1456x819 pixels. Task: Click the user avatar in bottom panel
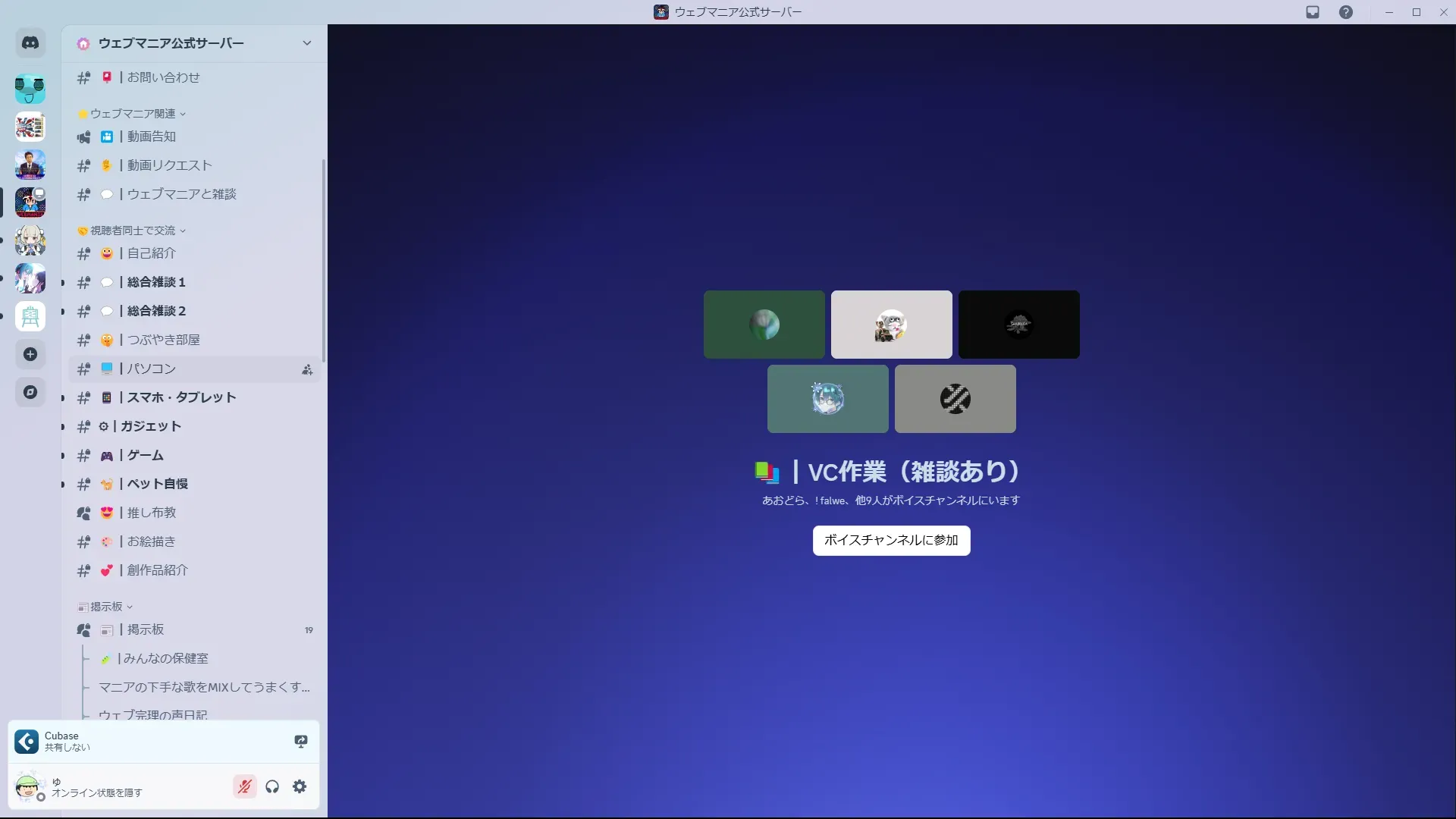(29, 786)
